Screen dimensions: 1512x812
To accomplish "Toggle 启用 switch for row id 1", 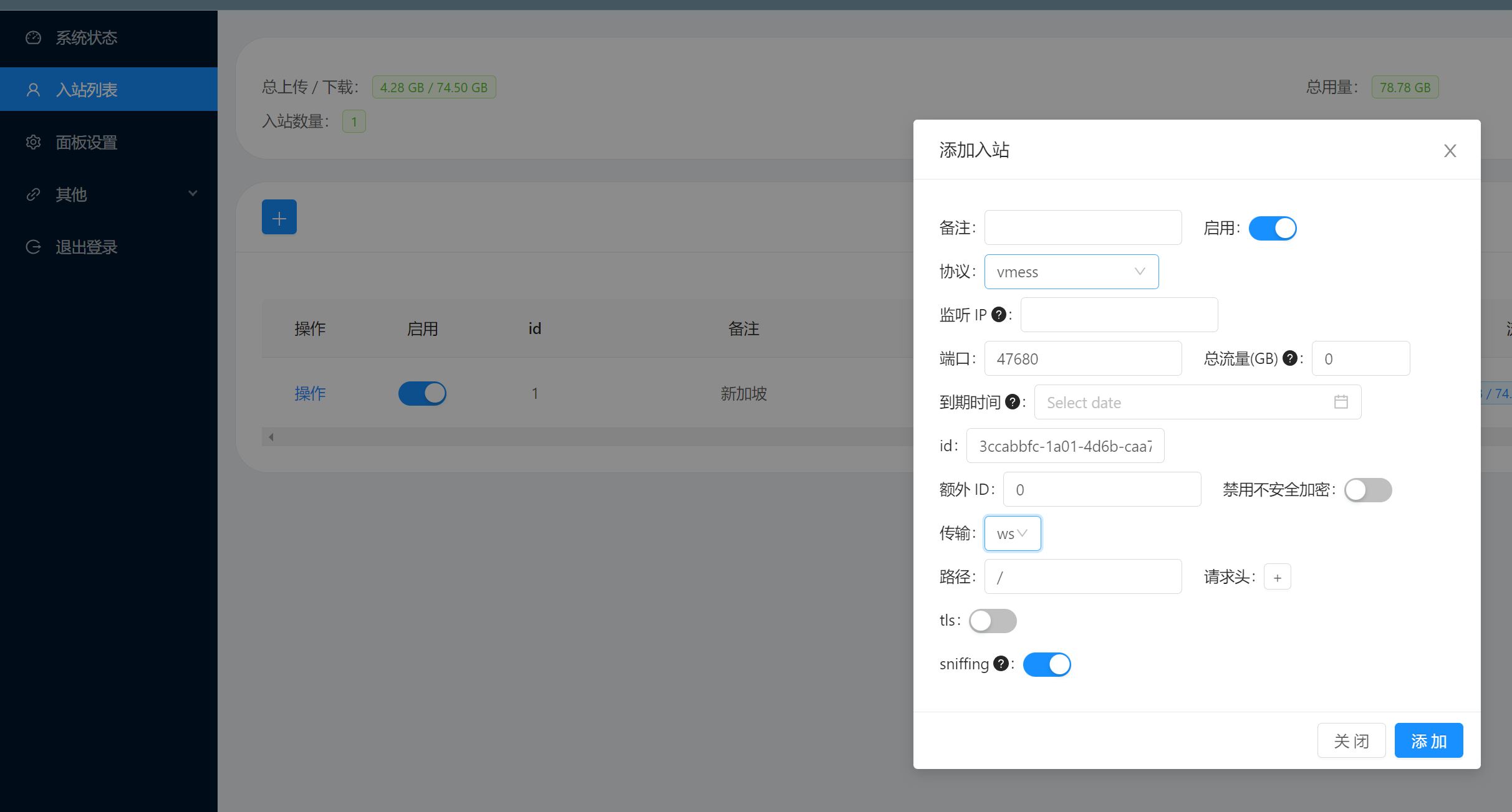I will tap(422, 393).
